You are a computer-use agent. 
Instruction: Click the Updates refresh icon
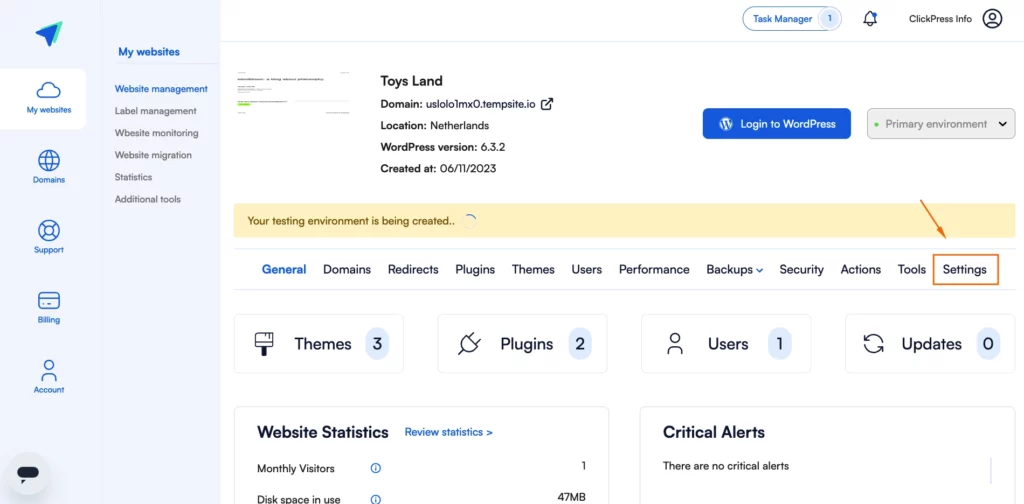873,343
